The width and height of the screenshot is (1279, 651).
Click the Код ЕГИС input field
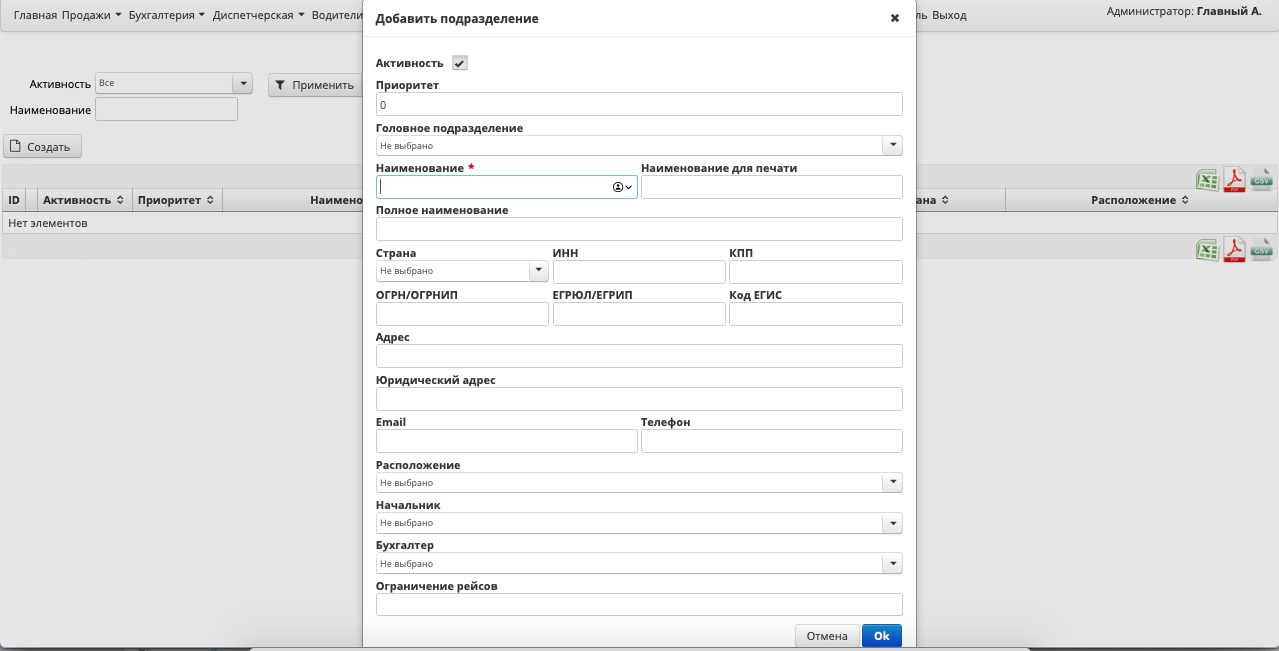coord(816,314)
